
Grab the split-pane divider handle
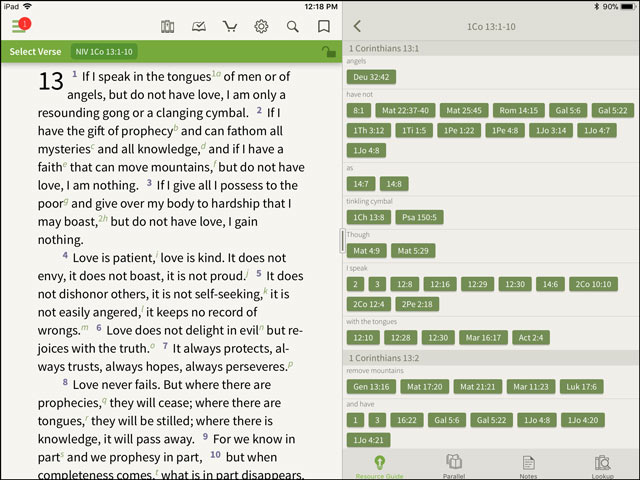342,241
